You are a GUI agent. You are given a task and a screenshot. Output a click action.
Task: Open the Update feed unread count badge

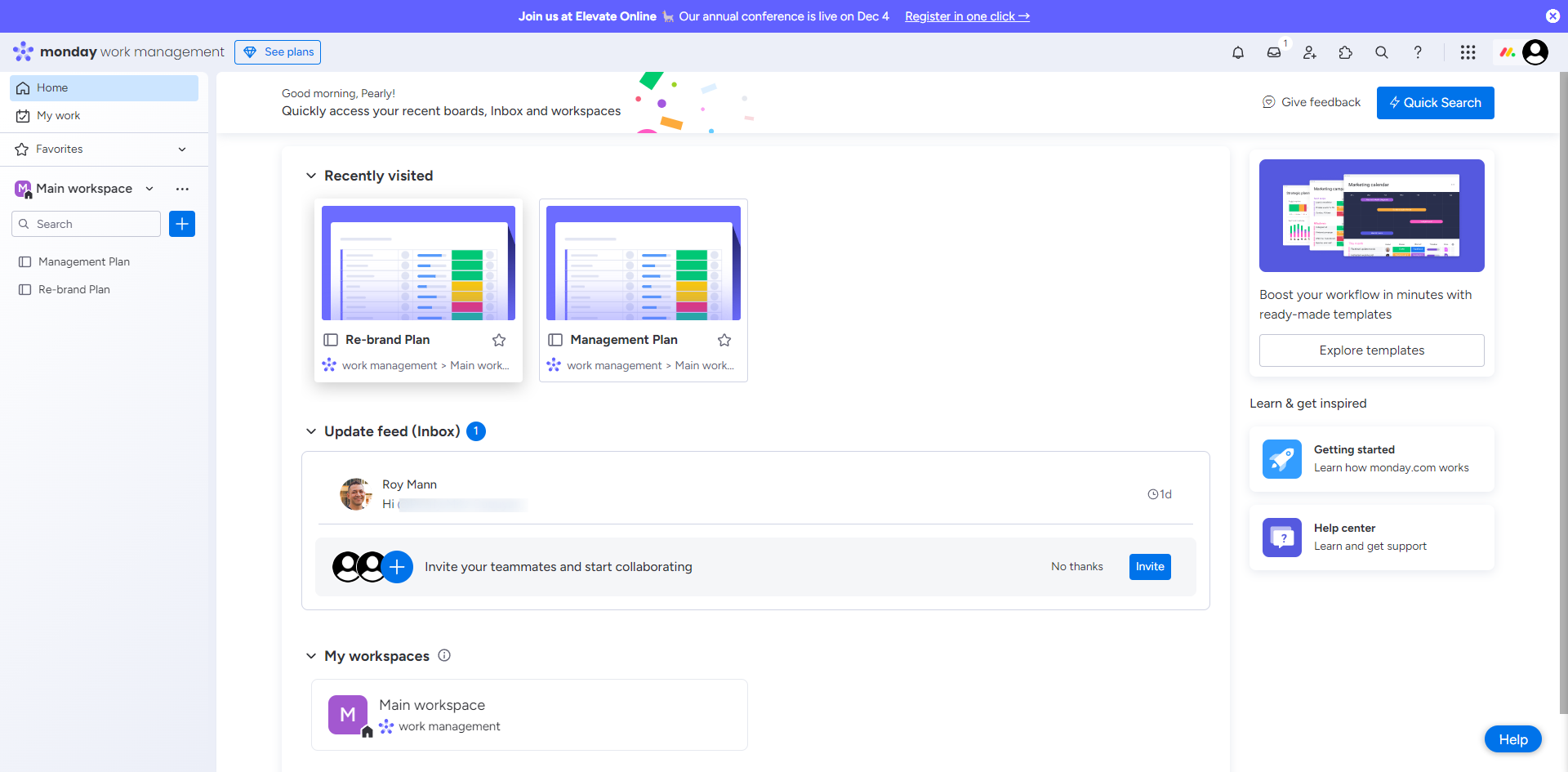(x=476, y=431)
